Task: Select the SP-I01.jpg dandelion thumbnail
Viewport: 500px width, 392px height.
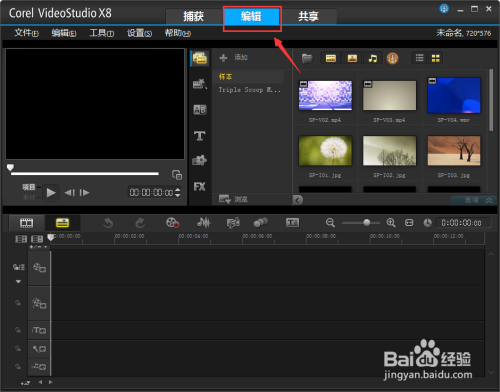Action: [x=325, y=151]
